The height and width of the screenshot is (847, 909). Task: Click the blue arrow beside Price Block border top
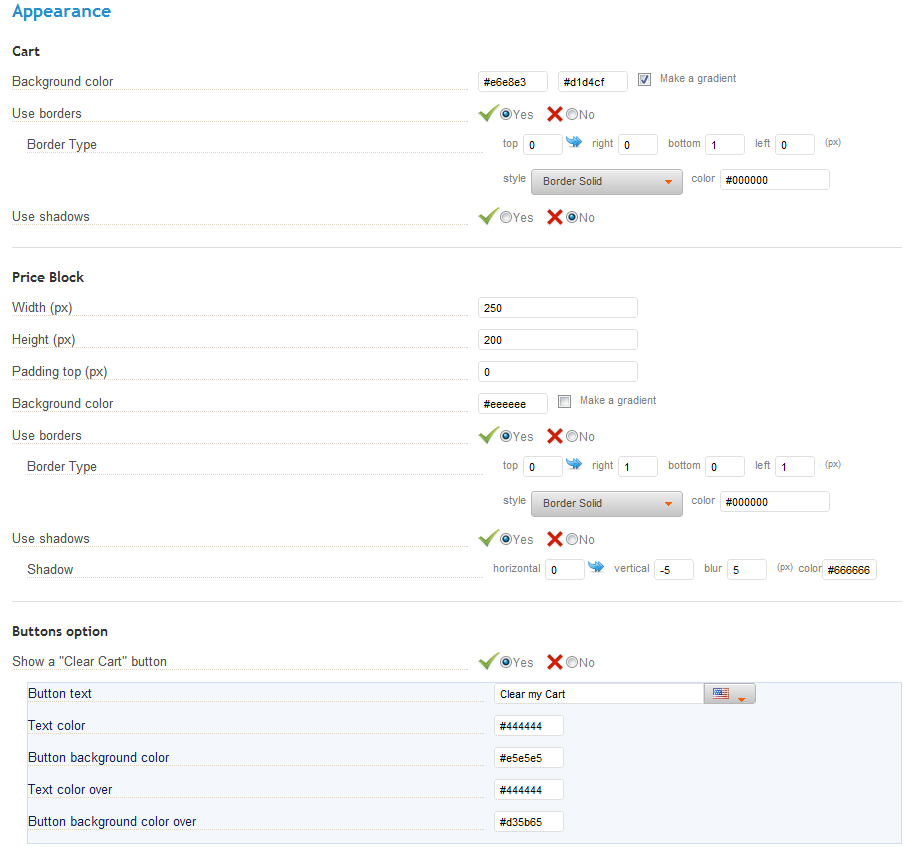tap(574, 463)
